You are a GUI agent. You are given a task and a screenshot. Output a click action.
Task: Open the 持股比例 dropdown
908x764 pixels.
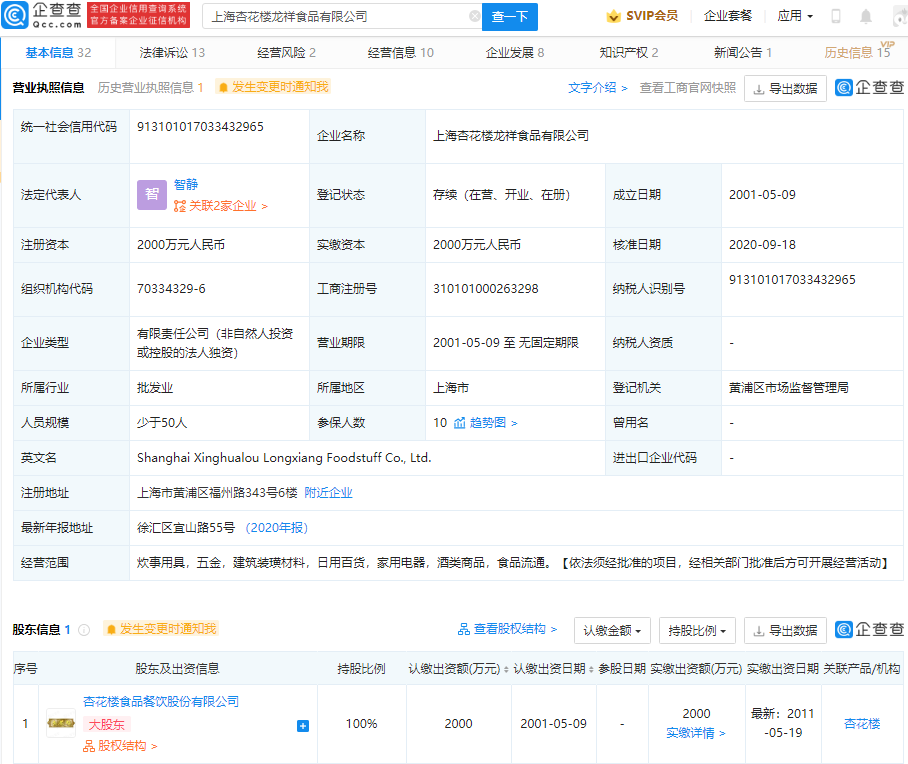(x=697, y=630)
